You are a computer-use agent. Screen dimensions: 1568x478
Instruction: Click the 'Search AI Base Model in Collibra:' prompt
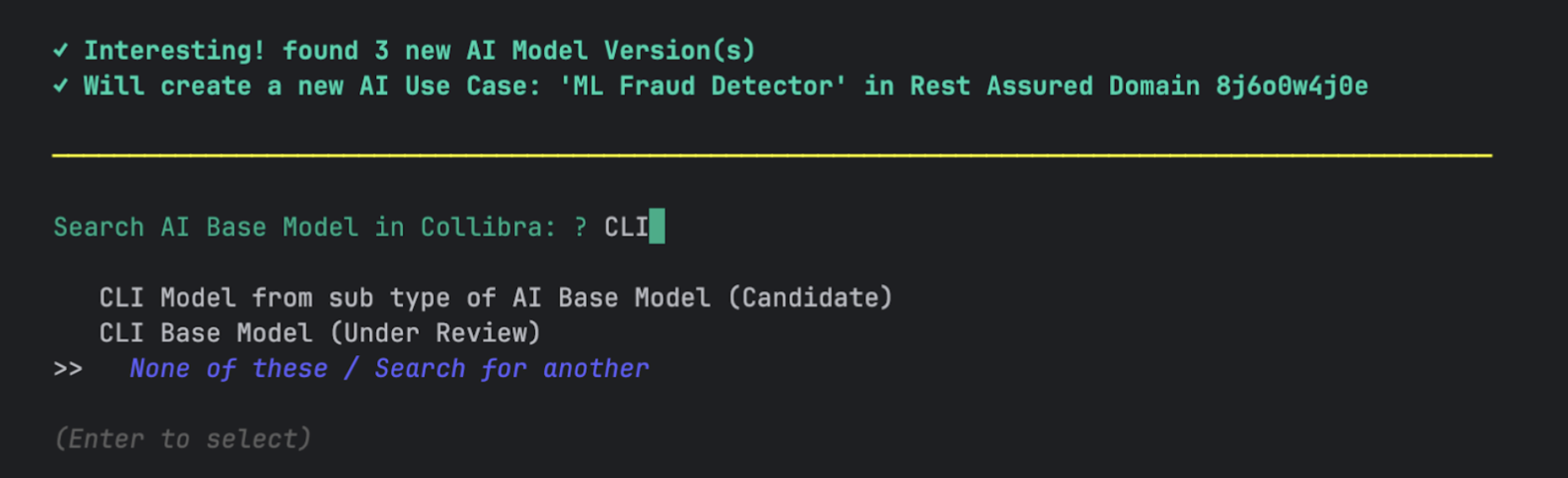click(304, 227)
